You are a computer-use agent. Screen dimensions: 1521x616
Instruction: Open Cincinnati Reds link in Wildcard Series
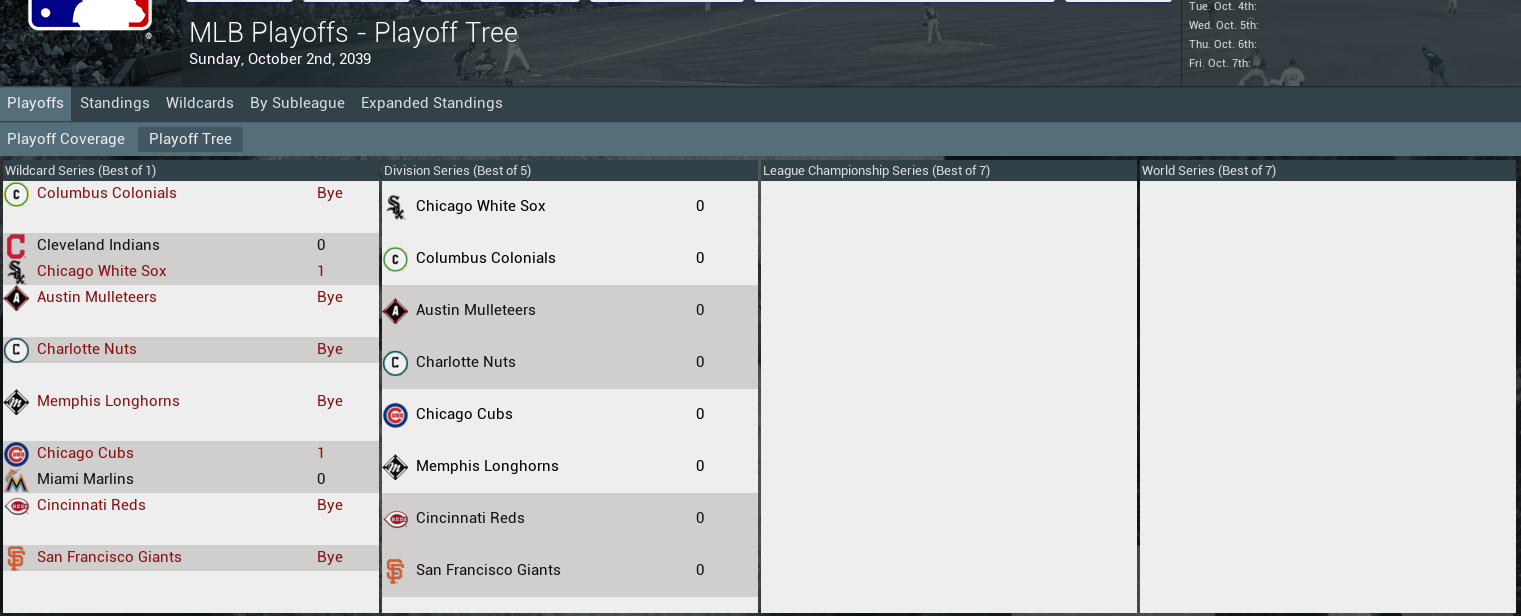tap(91, 505)
